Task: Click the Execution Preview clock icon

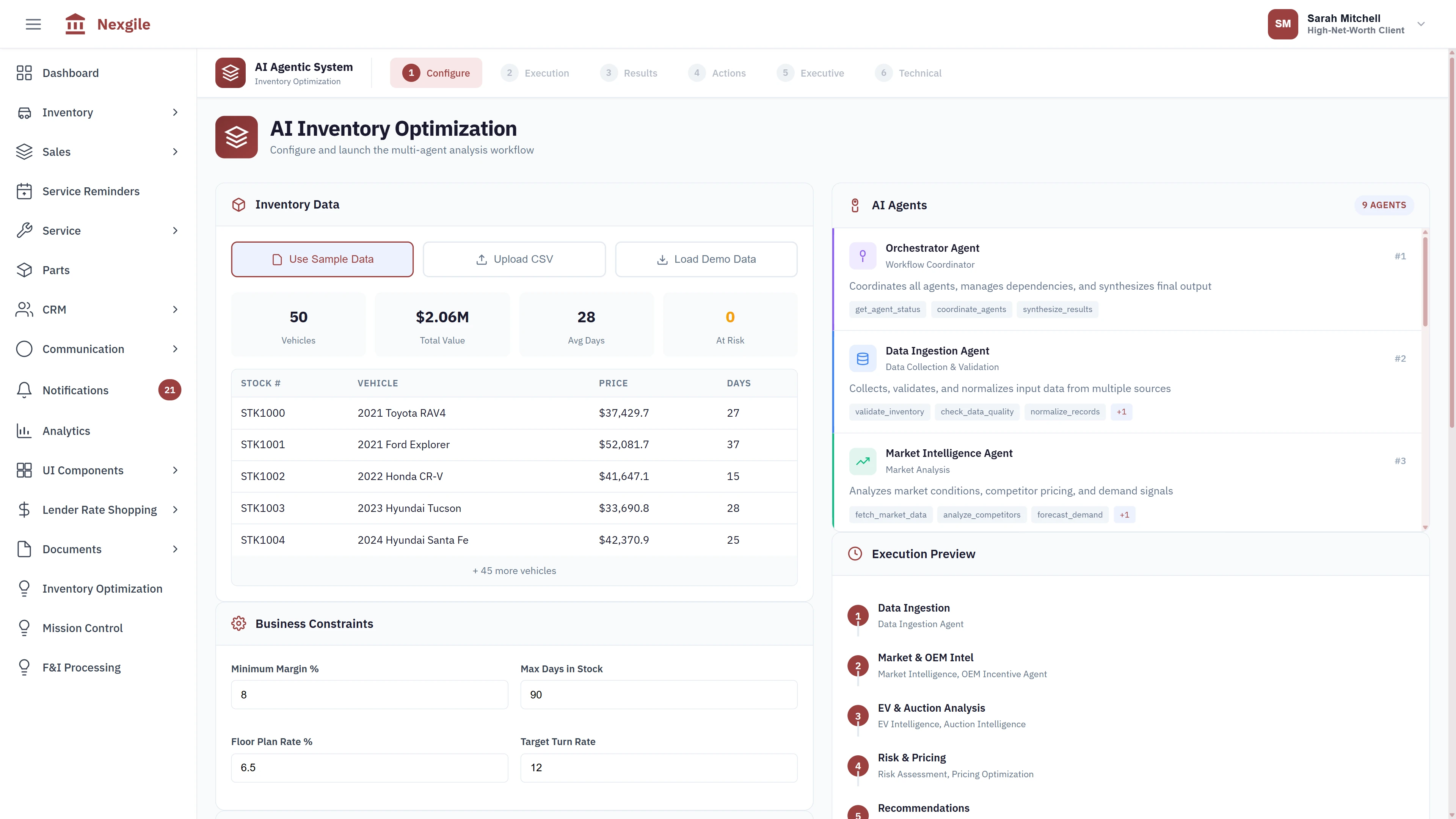Action: pyautogui.click(x=855, y=554)
